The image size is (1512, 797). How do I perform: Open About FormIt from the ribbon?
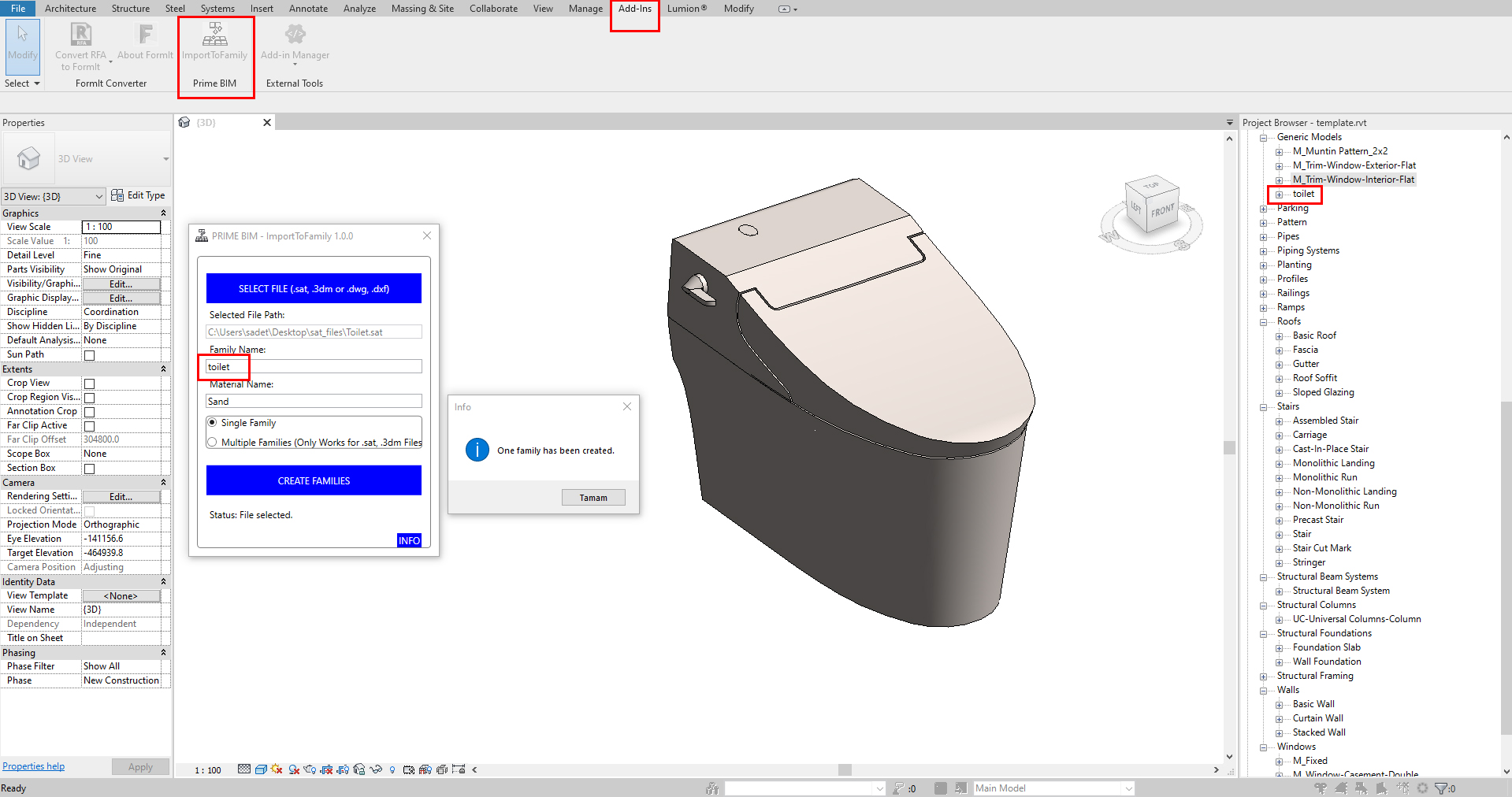point(145,43)
